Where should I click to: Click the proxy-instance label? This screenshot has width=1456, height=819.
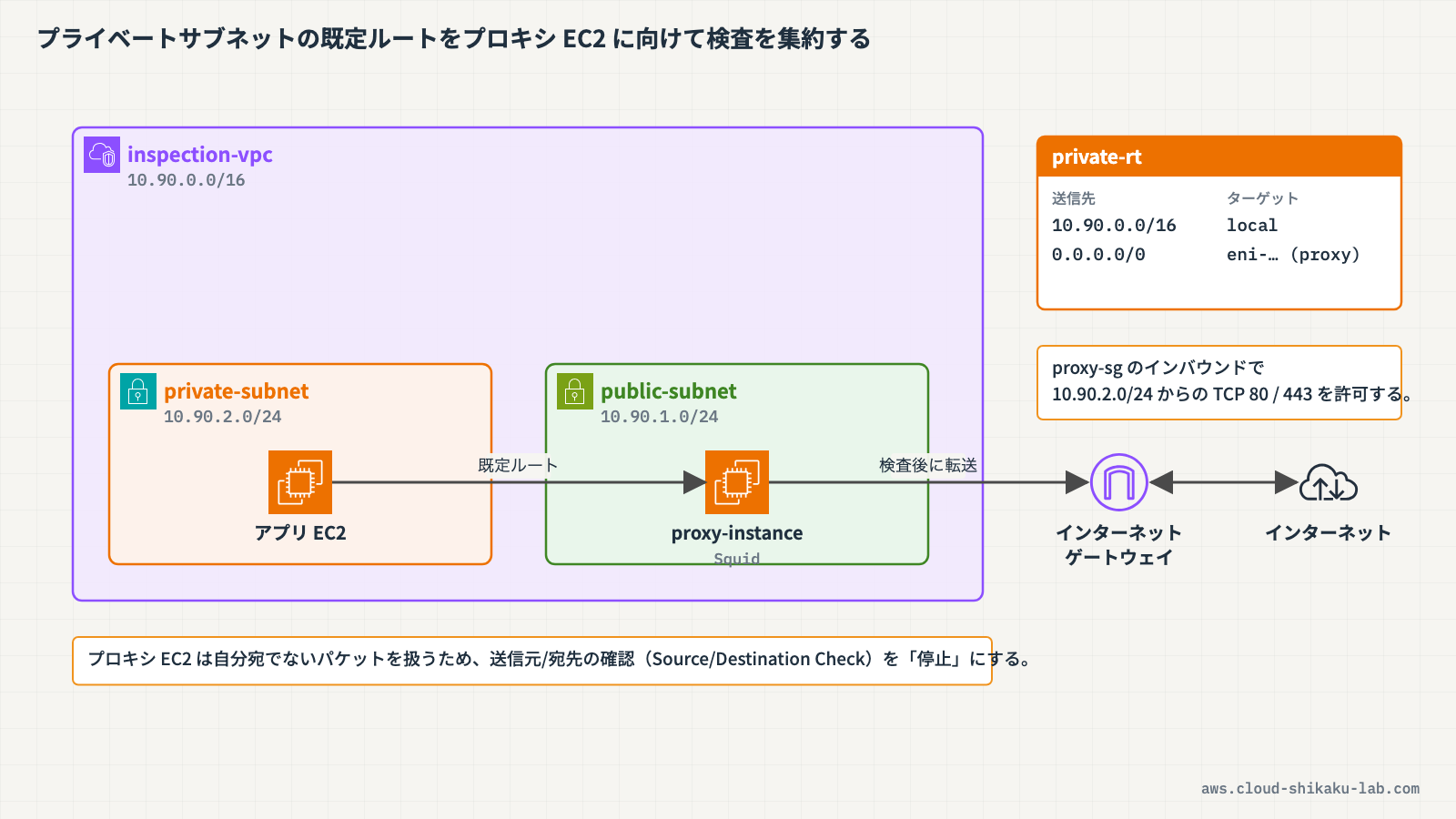click(737, 533)
